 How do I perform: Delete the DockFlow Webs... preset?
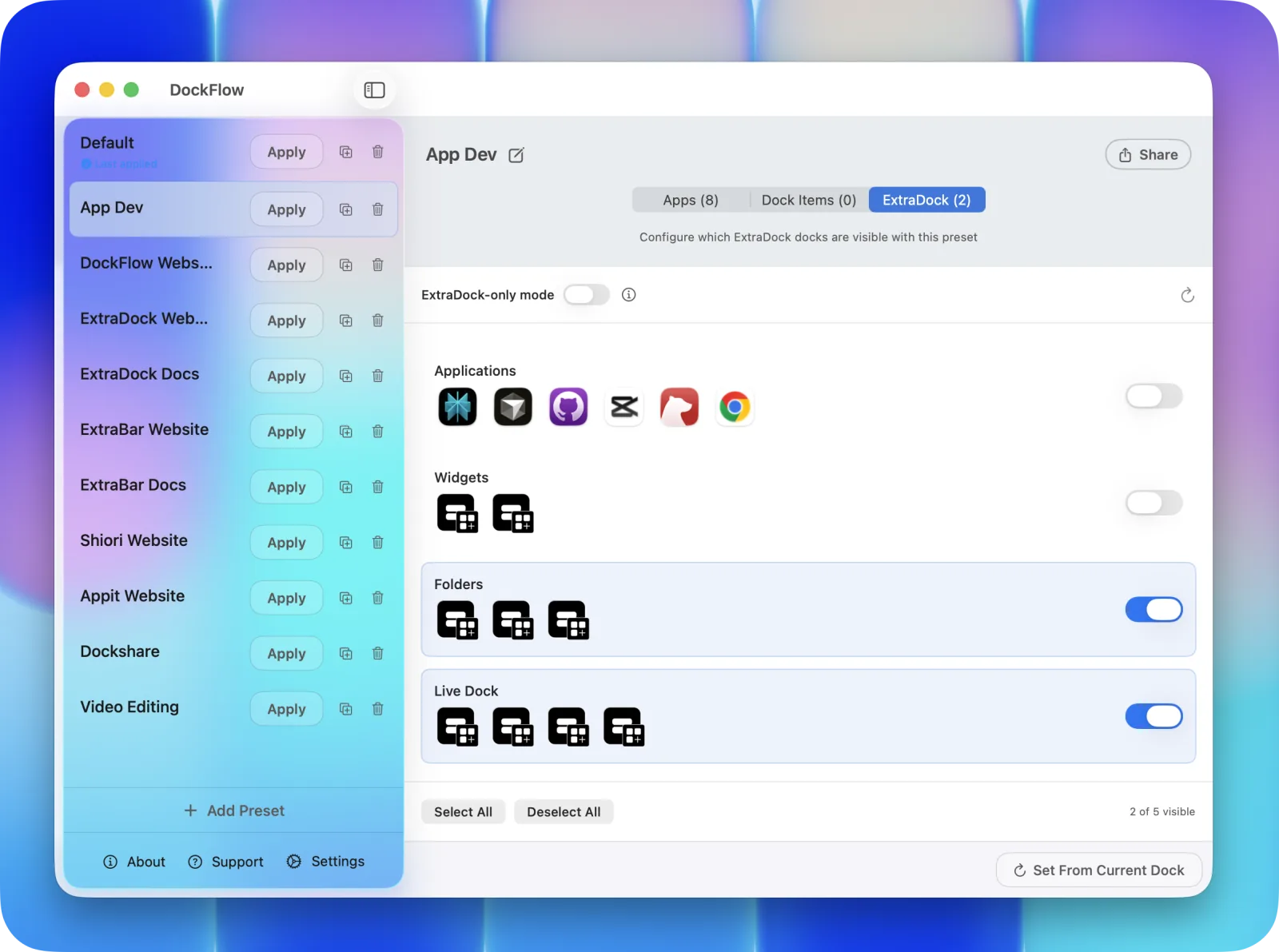tap(378, 265)
